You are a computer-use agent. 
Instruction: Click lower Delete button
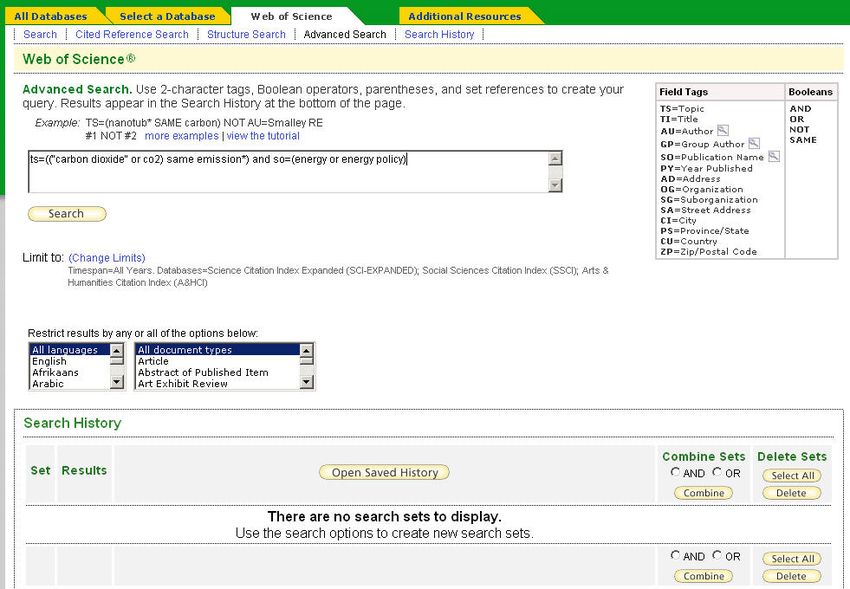[x=791, y=576]
